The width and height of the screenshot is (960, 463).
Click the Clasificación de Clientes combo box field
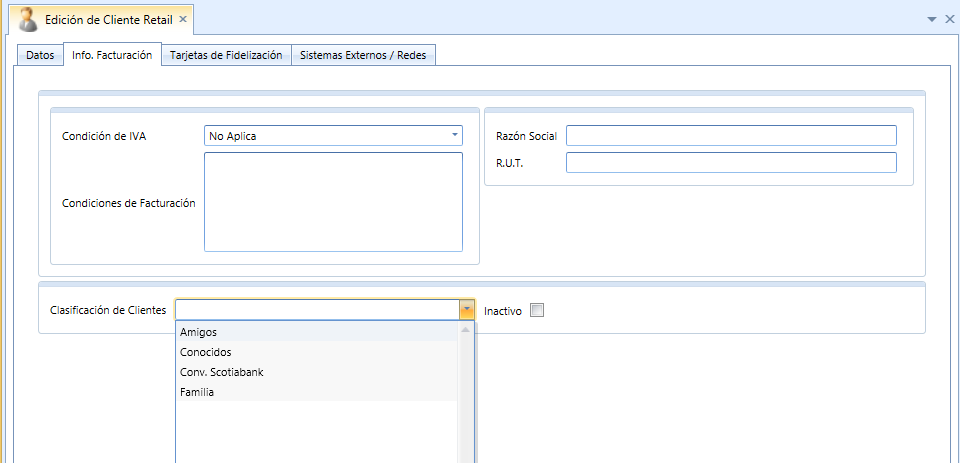[x=317, y=310]
